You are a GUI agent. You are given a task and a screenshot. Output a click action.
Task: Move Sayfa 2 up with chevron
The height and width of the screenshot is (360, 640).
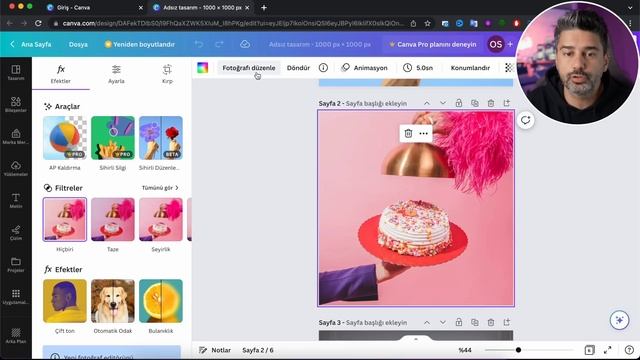(427, 103)
